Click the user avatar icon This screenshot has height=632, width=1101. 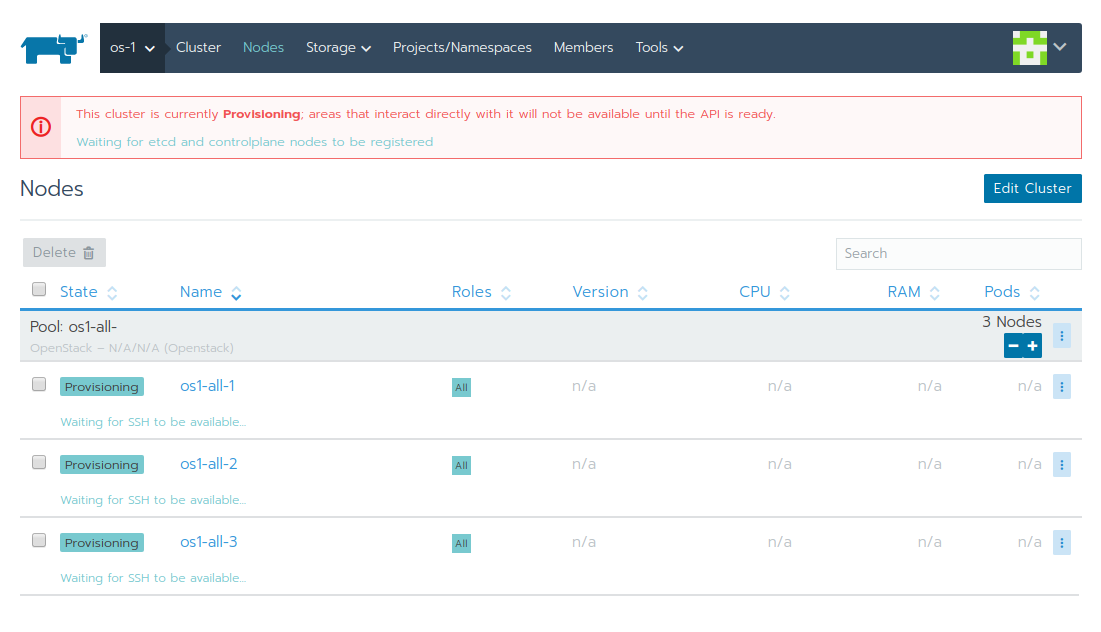(x=1030, y=47)
